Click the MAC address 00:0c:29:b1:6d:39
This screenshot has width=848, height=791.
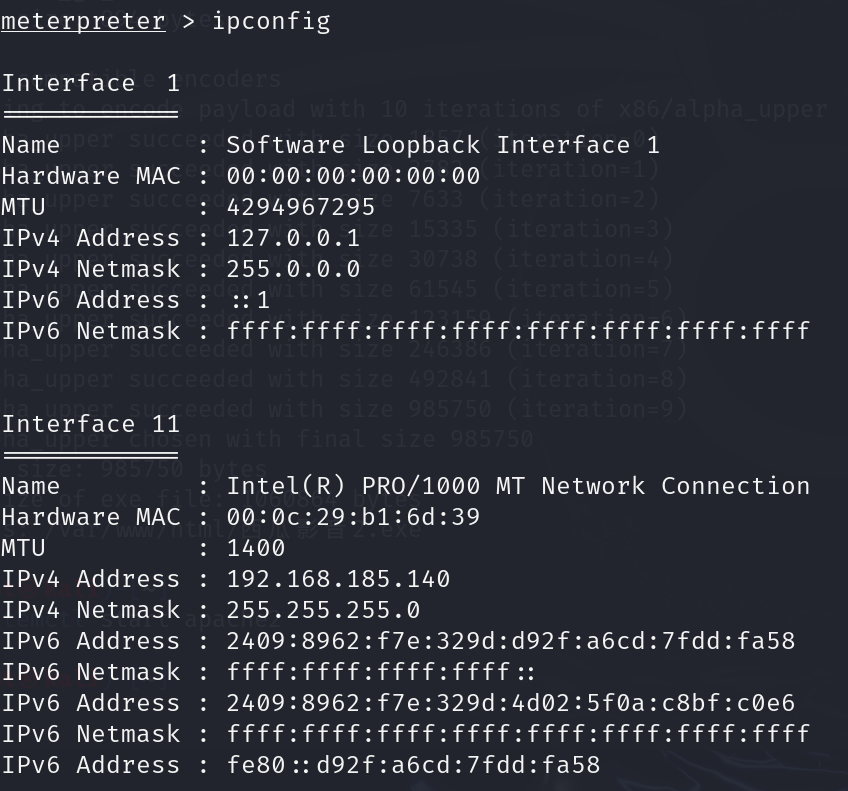coord(353,517)
